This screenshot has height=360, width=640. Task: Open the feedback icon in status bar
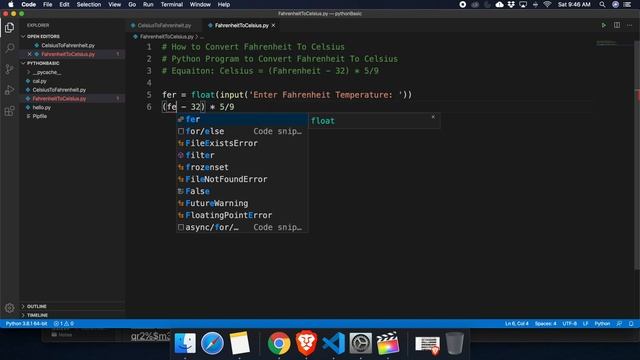(619, 324)
